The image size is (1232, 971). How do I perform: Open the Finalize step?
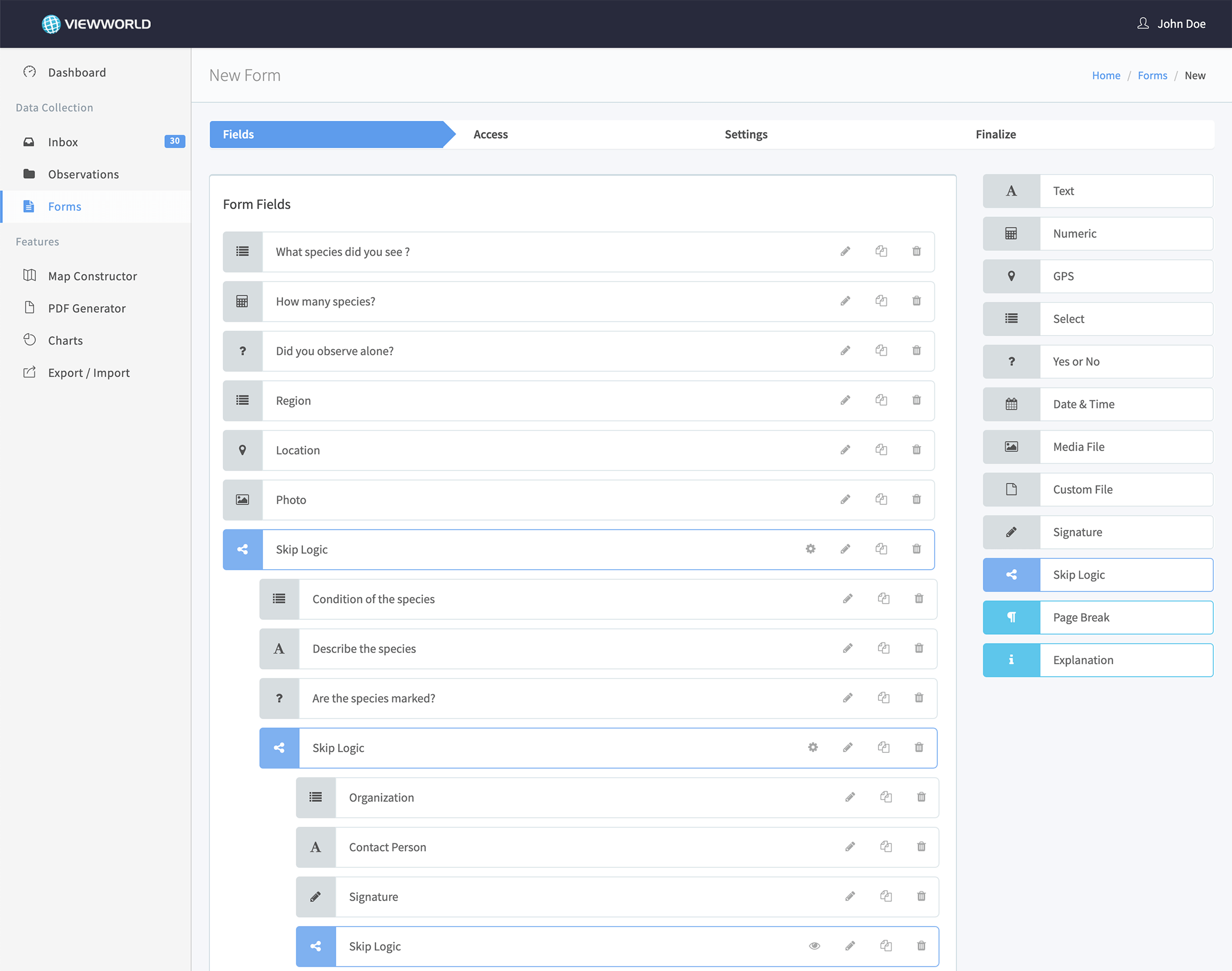[995, 134]
